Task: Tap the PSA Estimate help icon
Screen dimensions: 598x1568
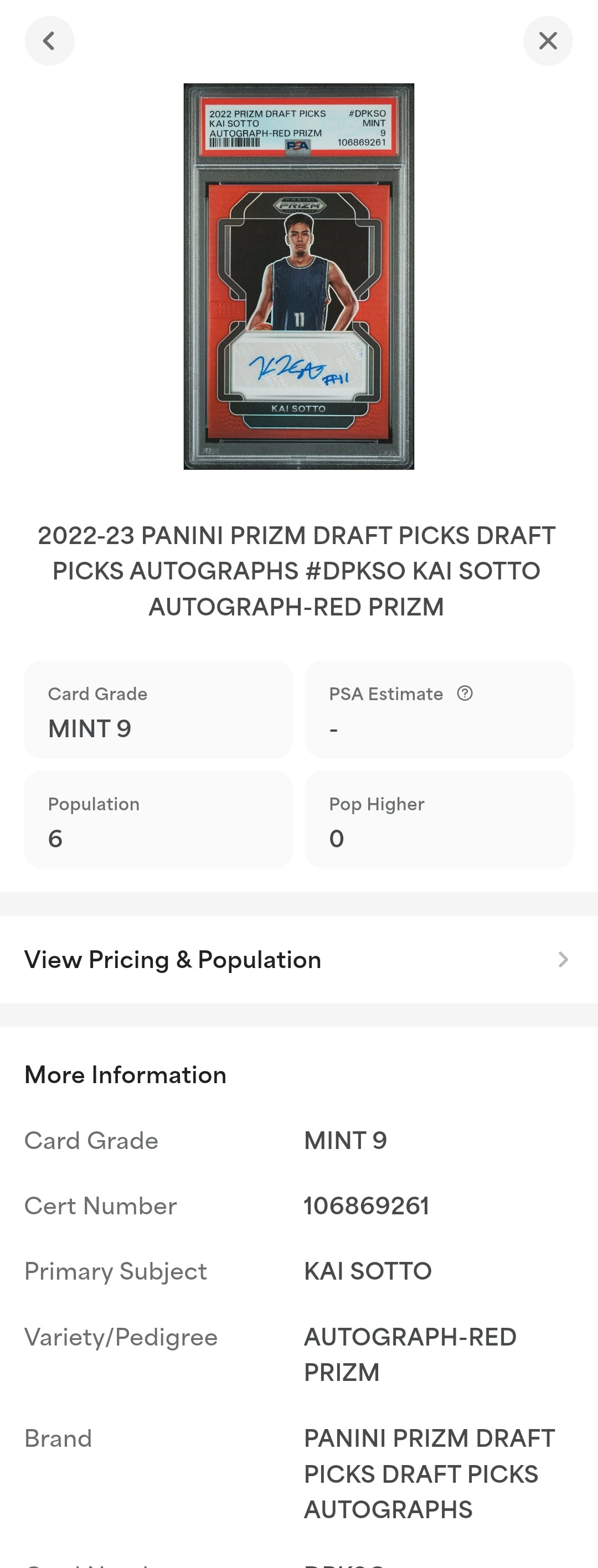Action: [x=465, y=694]
